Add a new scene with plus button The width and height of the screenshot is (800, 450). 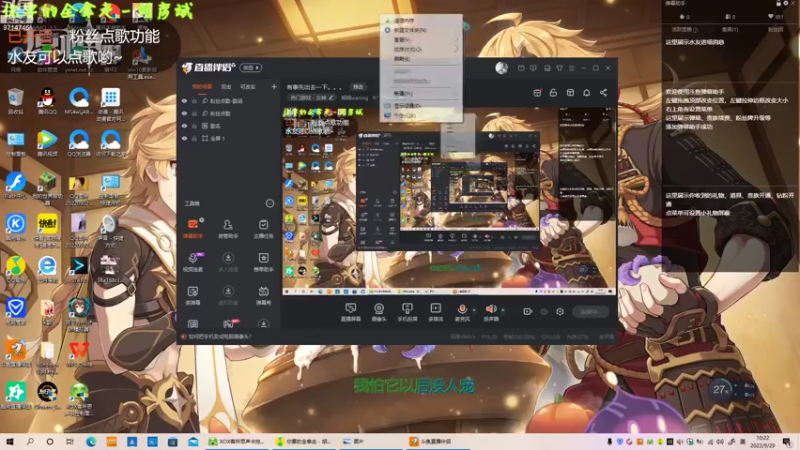tap(274, 87)
